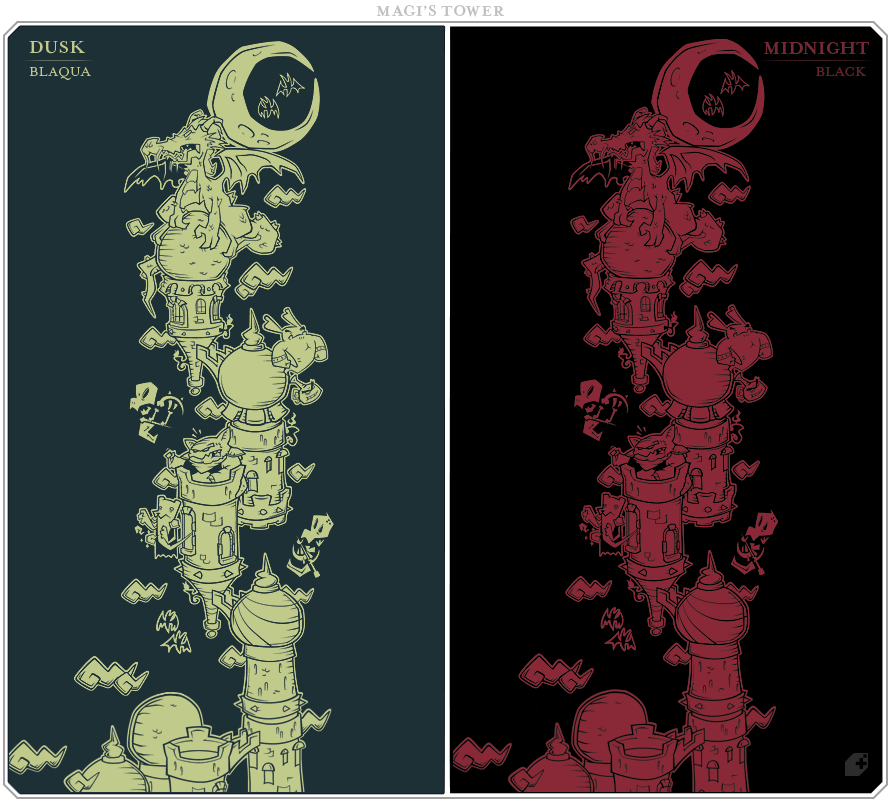Click the BLACK color name label
The image size is (891, 800).
pyautogui.click(x=840, y=72)
